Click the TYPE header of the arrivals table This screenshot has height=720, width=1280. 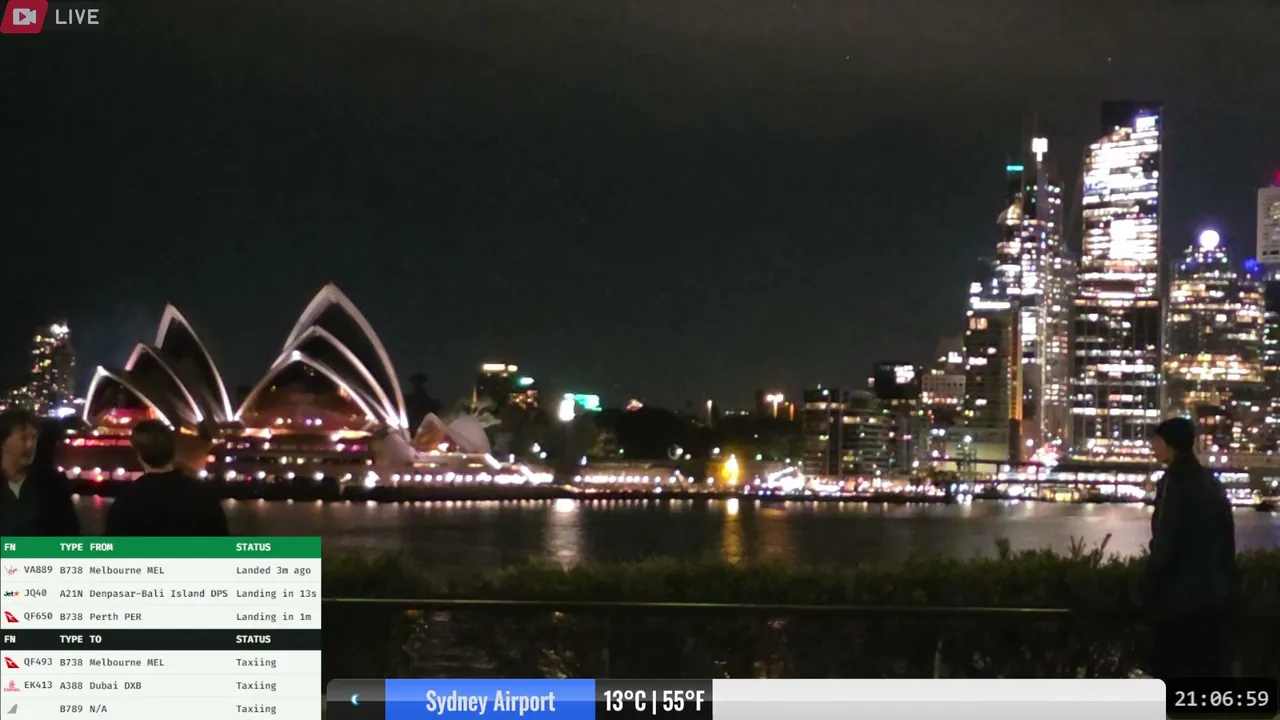coord(71,547)
